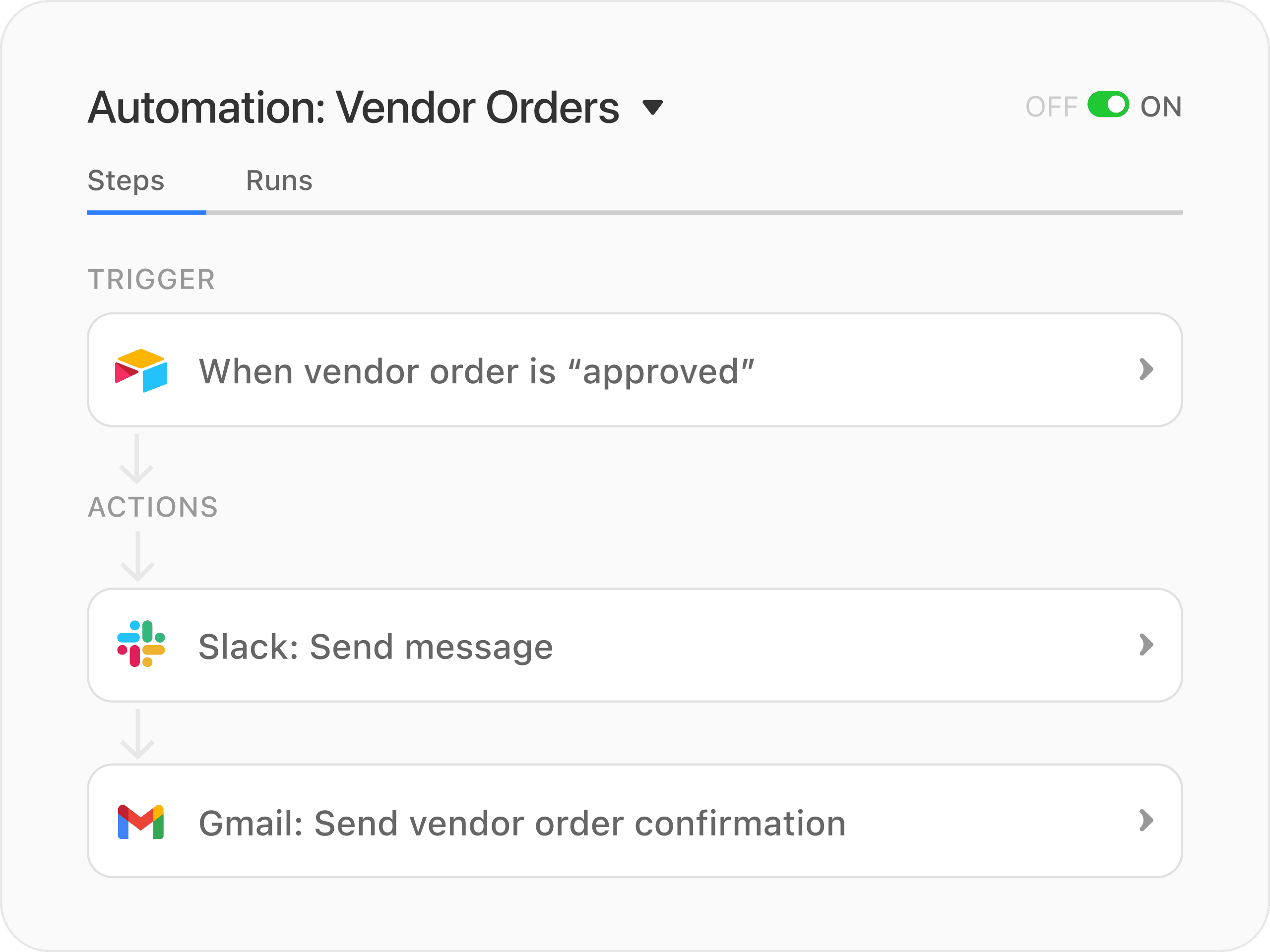This screenshot has width=1270, height=952.
Task: Expand the Slack step chevron
Action: point(1145,645)
